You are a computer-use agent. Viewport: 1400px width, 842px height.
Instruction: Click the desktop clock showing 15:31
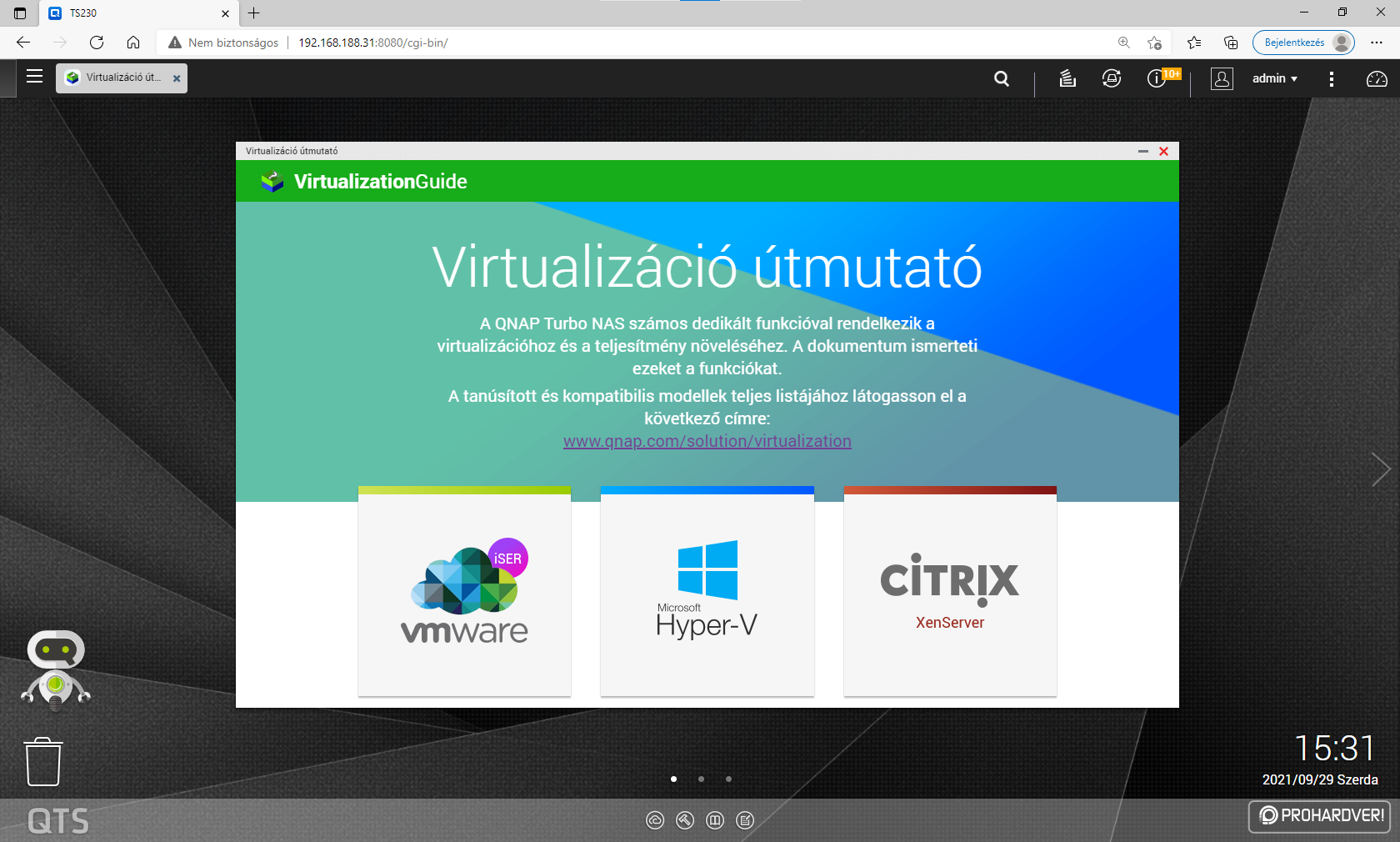1334,748
